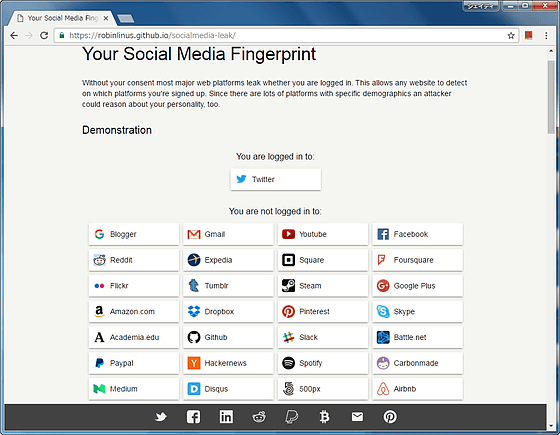Click the Expedia plane icon
Viewport: 560px width, 435px height.
pos(194,260)
